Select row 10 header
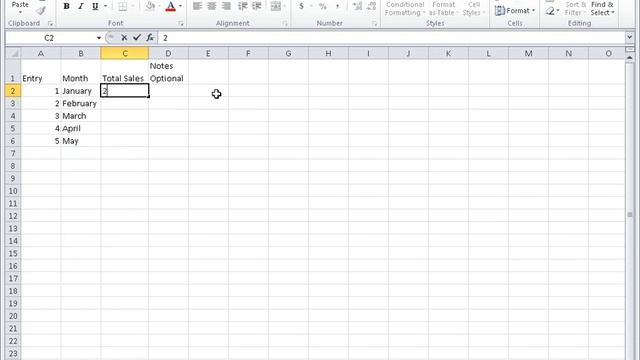640x360 pixels. point(13,191)
